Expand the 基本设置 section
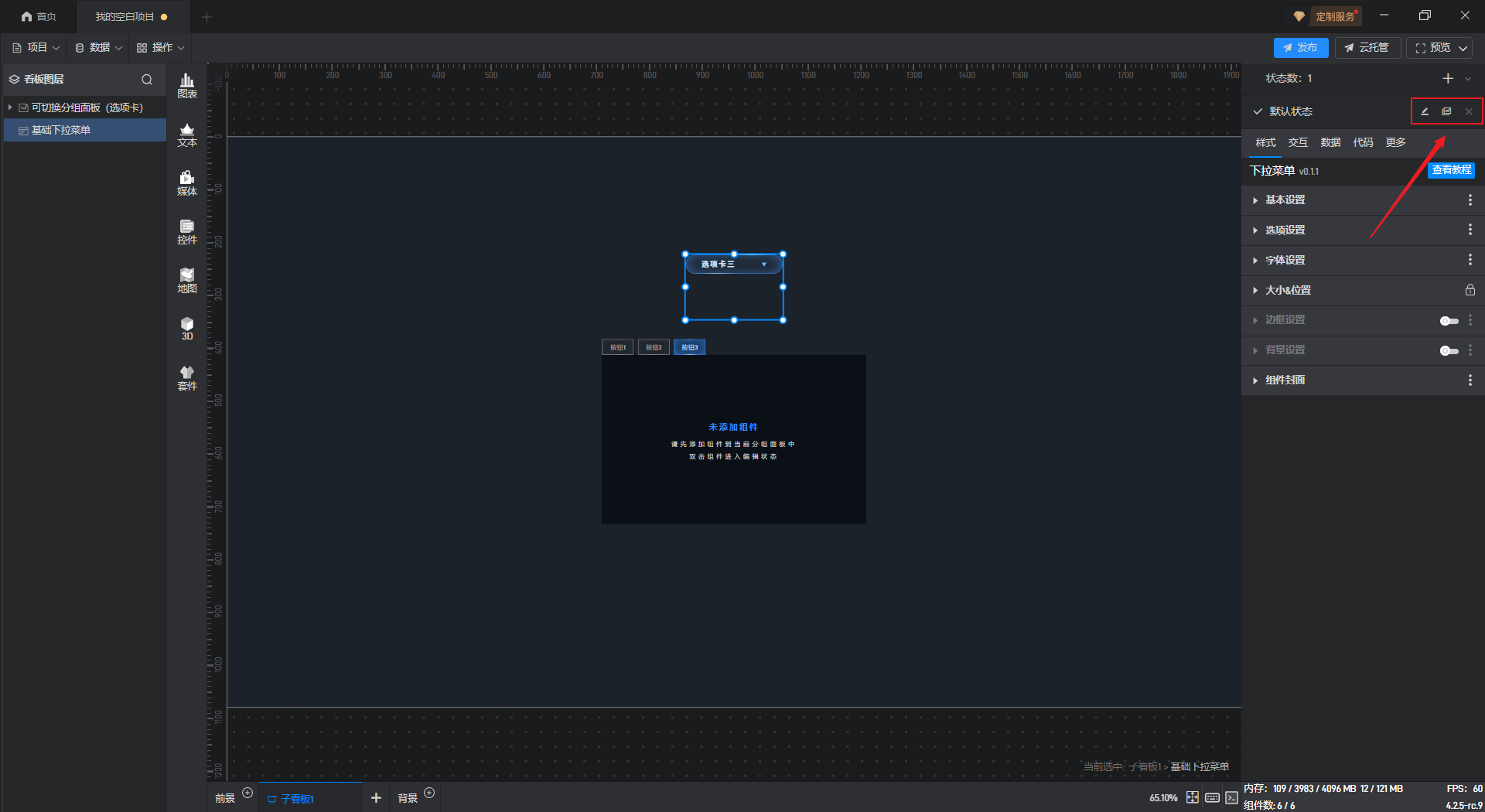This screenshot has width=1485, height=812. [x=1285, y=200]
